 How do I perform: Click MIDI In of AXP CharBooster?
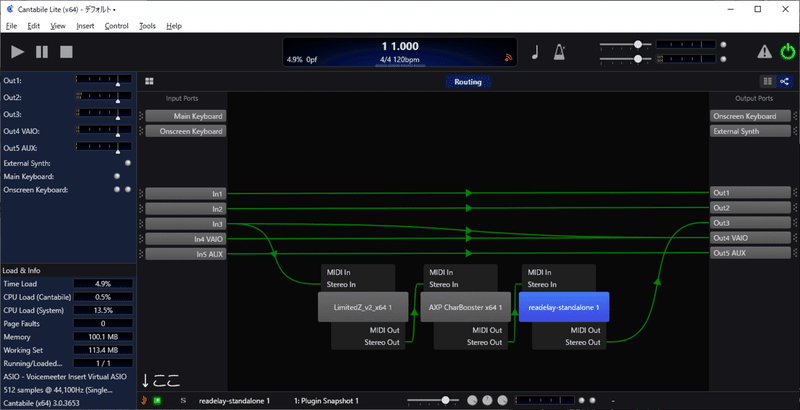441,272
